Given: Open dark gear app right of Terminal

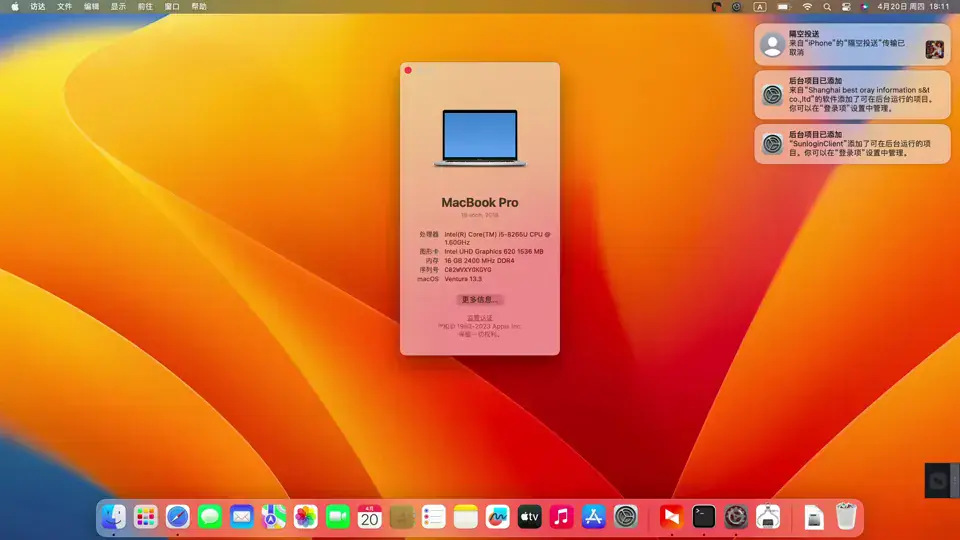Looking at the screenshot, I should [x=736, y=517].
